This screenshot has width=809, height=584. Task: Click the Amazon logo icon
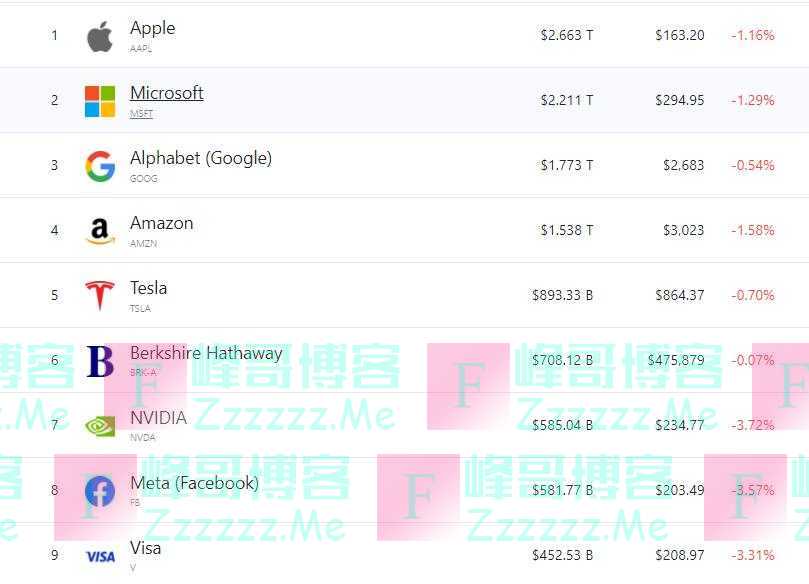click(x=100, y=231)
